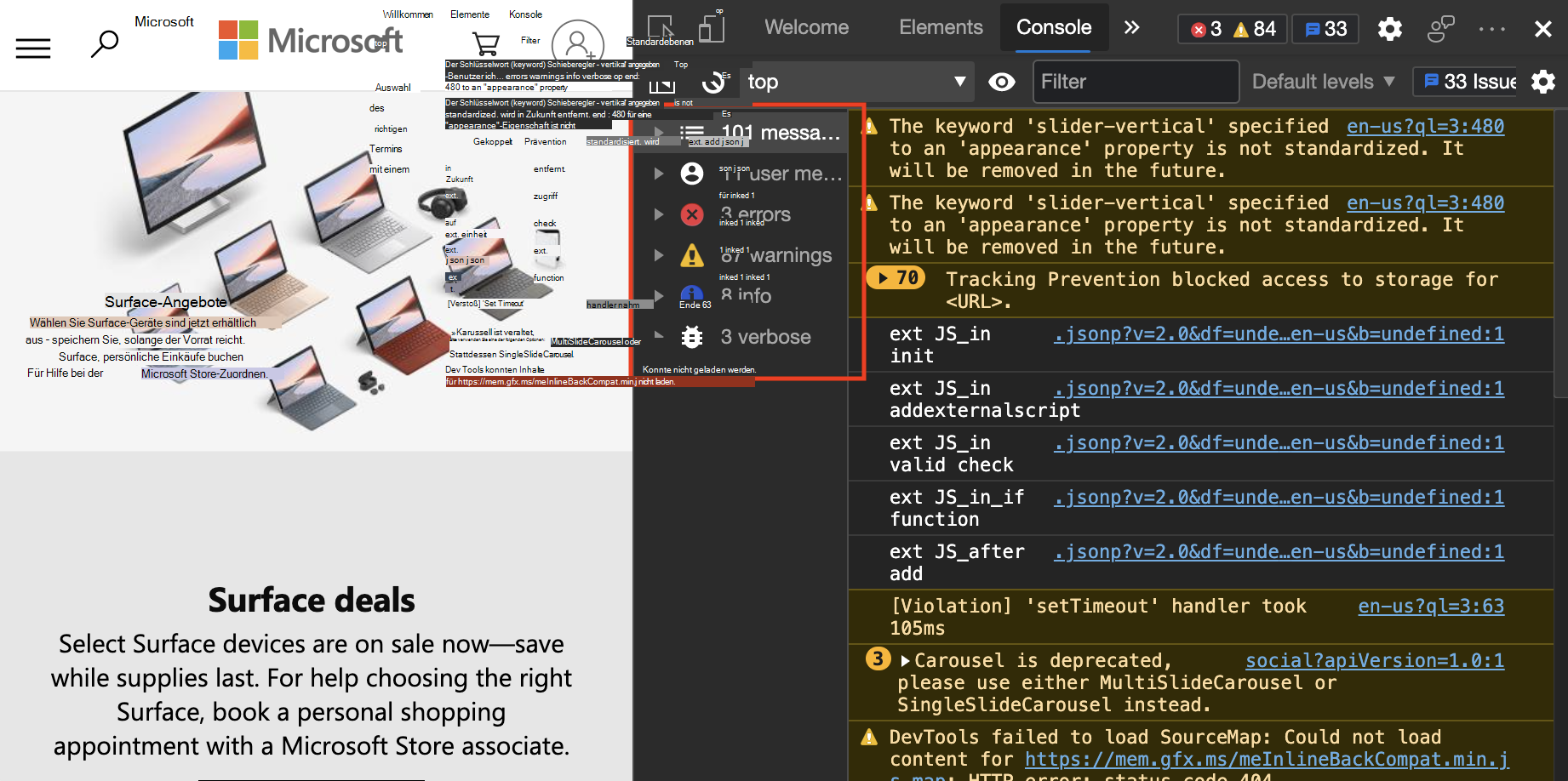Click the '3 verbose' label in the sidebar

point(765,337)
